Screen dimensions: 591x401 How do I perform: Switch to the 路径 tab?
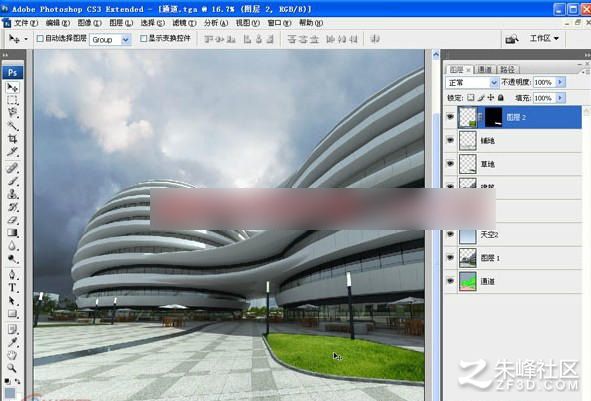pyautogui.click(x=507, y=69)
